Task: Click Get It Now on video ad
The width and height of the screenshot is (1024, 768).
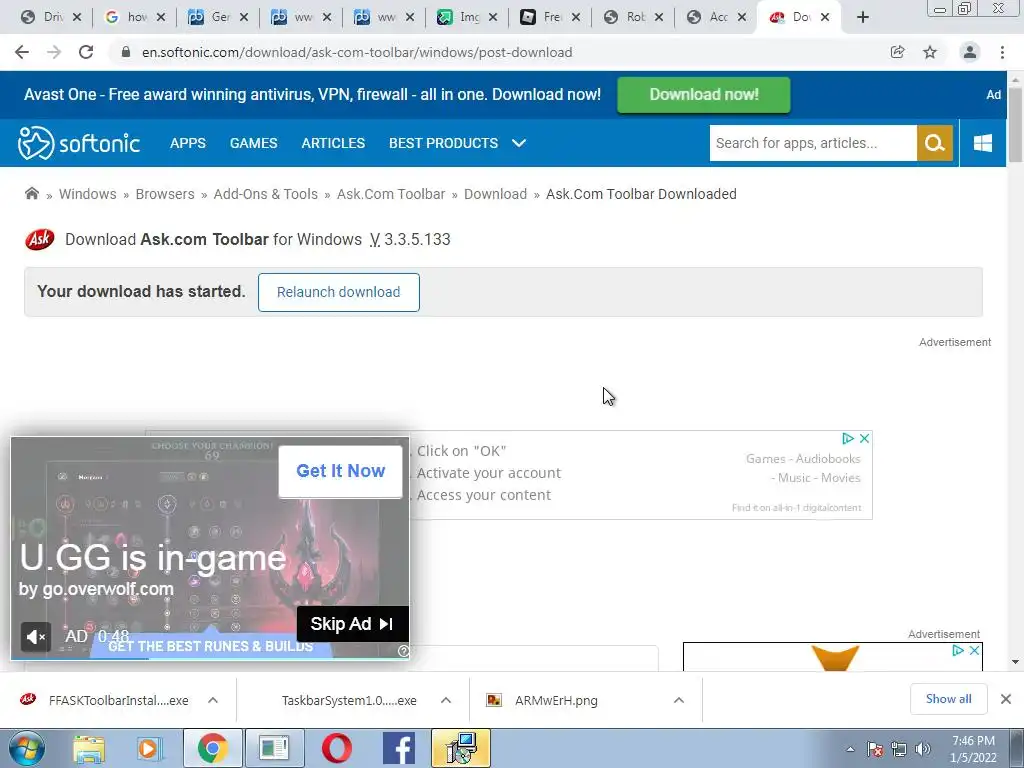Action: click(340, 471)
